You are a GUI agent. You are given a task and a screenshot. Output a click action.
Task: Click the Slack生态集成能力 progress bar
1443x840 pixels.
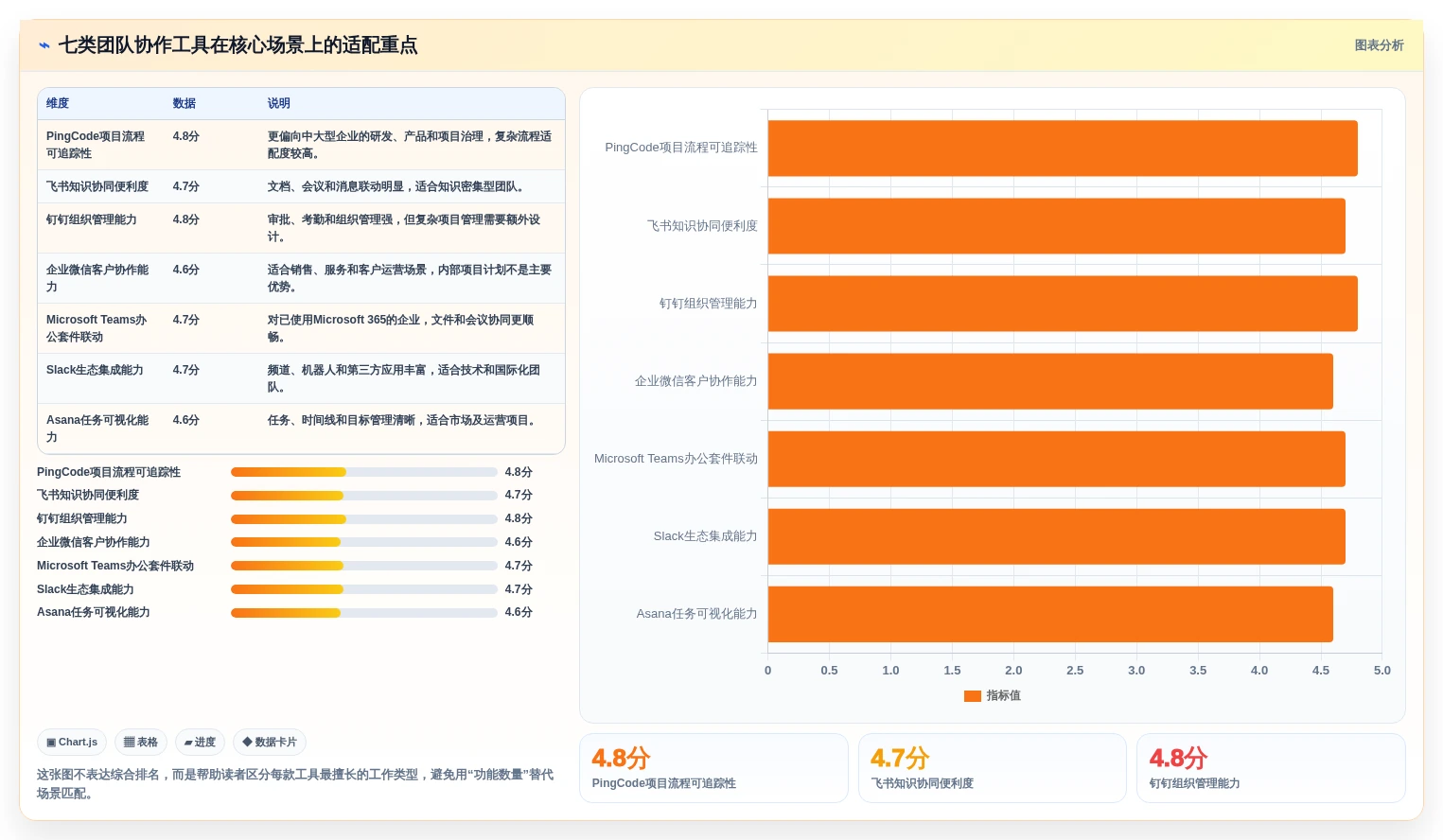click(x=364, y=589)
